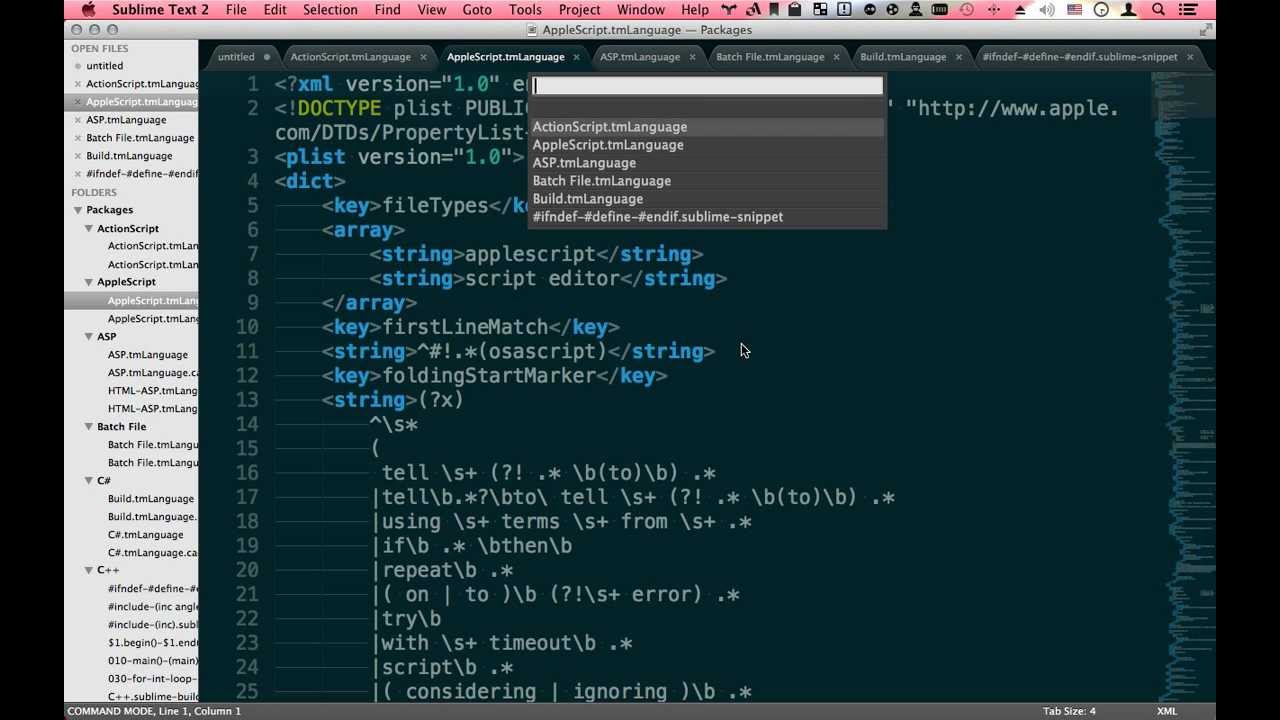Open the File menu
The image size is (1280, 720).
click(x=236, y=10)
